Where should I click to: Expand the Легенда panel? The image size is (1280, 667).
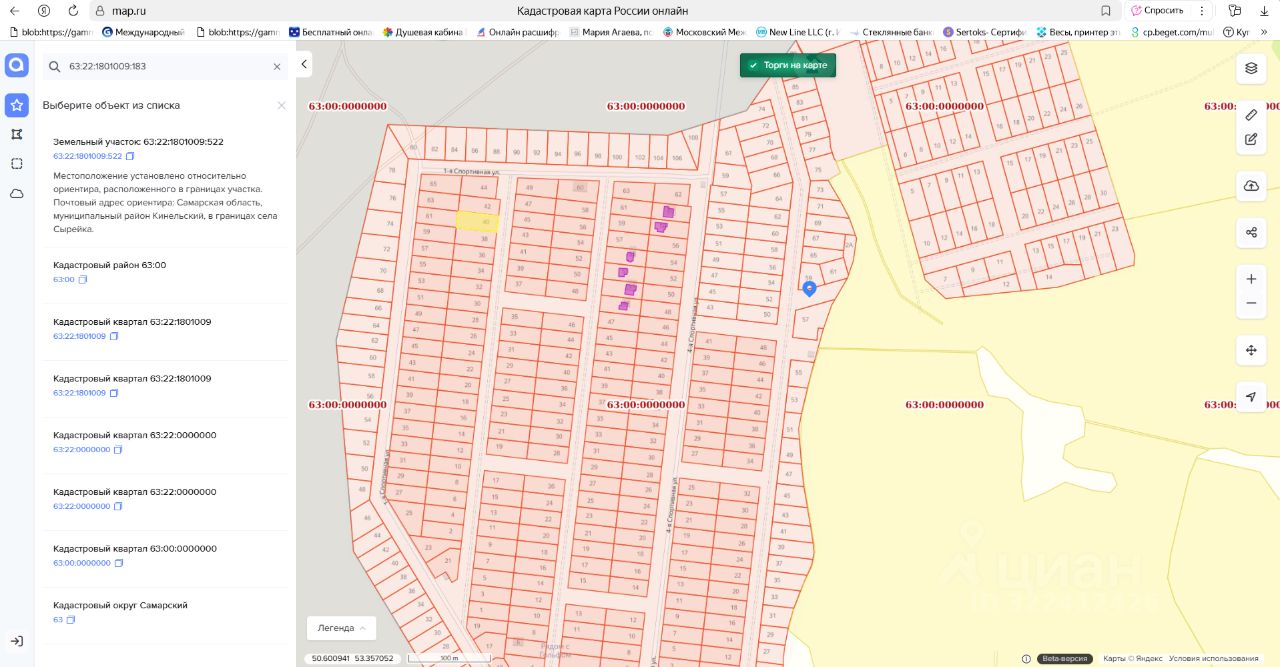point(341,628)
